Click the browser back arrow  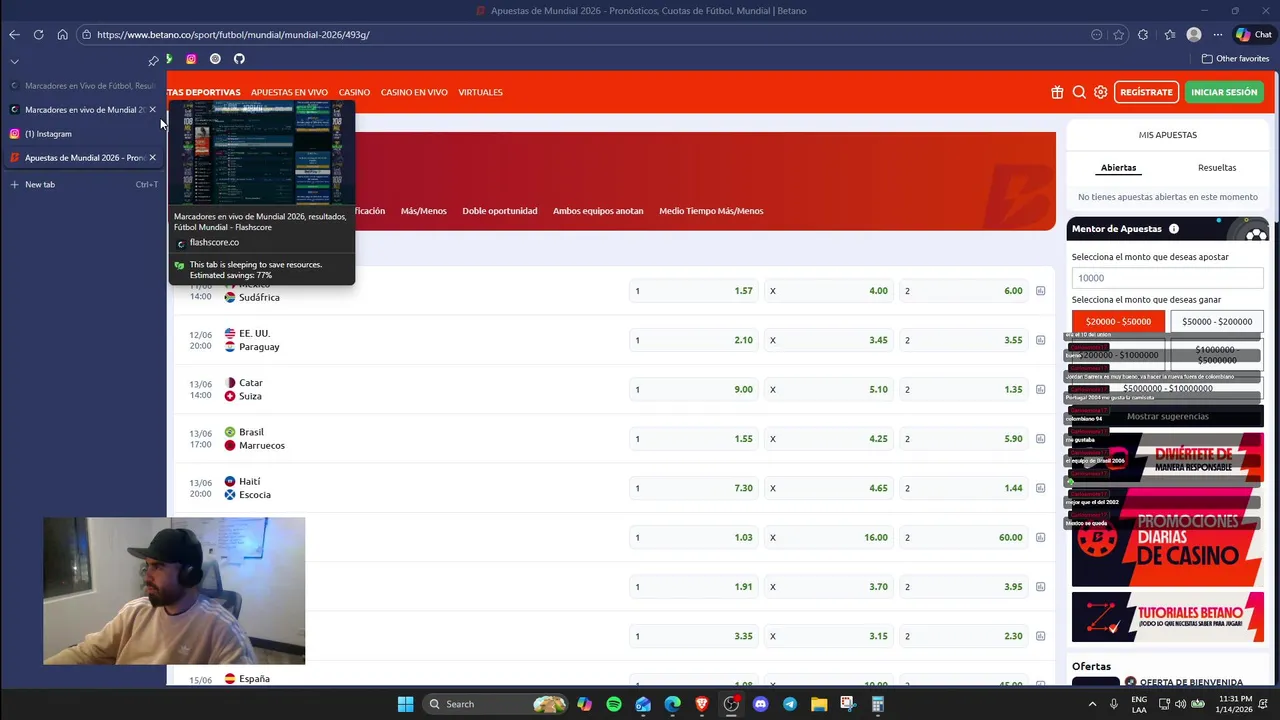coord(14,34)
